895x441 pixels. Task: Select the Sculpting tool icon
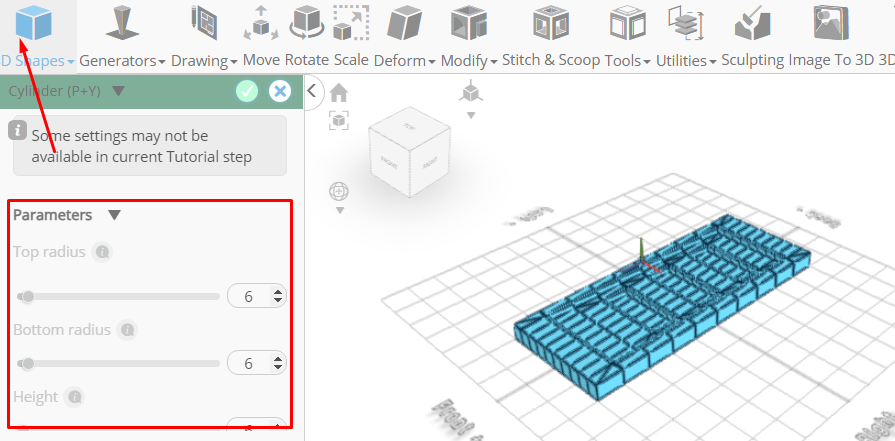[753, 23]
